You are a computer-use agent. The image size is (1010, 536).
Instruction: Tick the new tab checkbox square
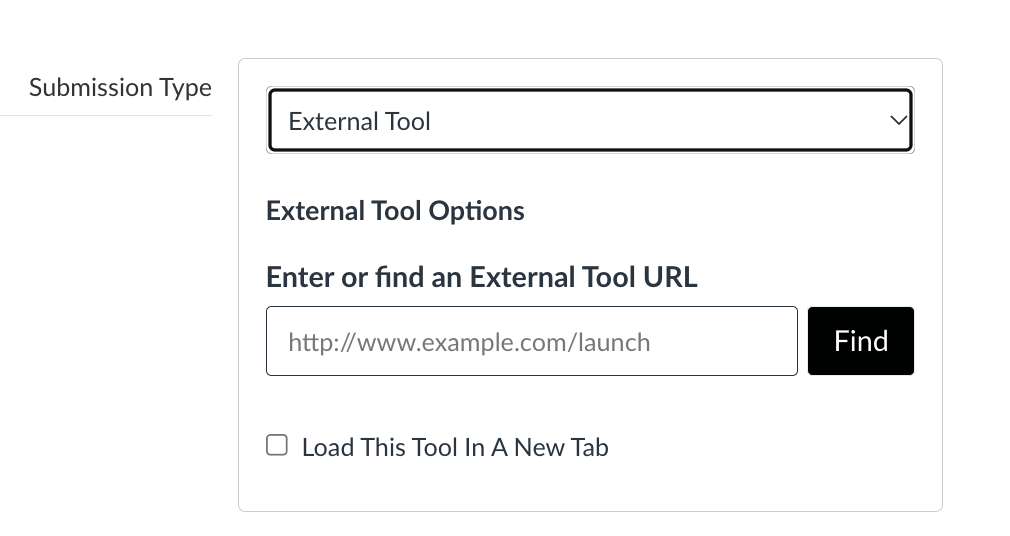pyautogui.click(x=277, y=446)
